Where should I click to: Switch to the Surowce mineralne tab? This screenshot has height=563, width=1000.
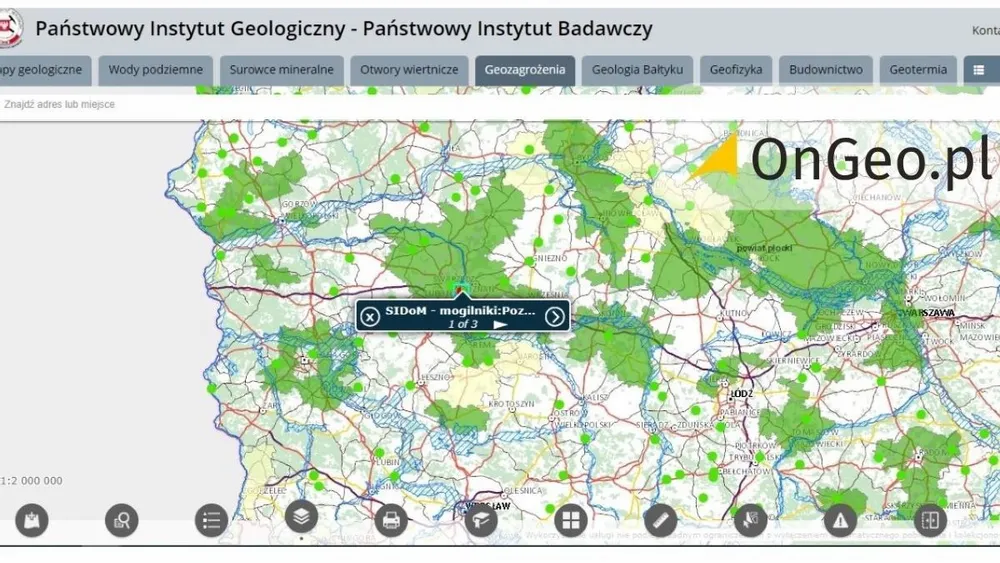(x=281, y=70)
